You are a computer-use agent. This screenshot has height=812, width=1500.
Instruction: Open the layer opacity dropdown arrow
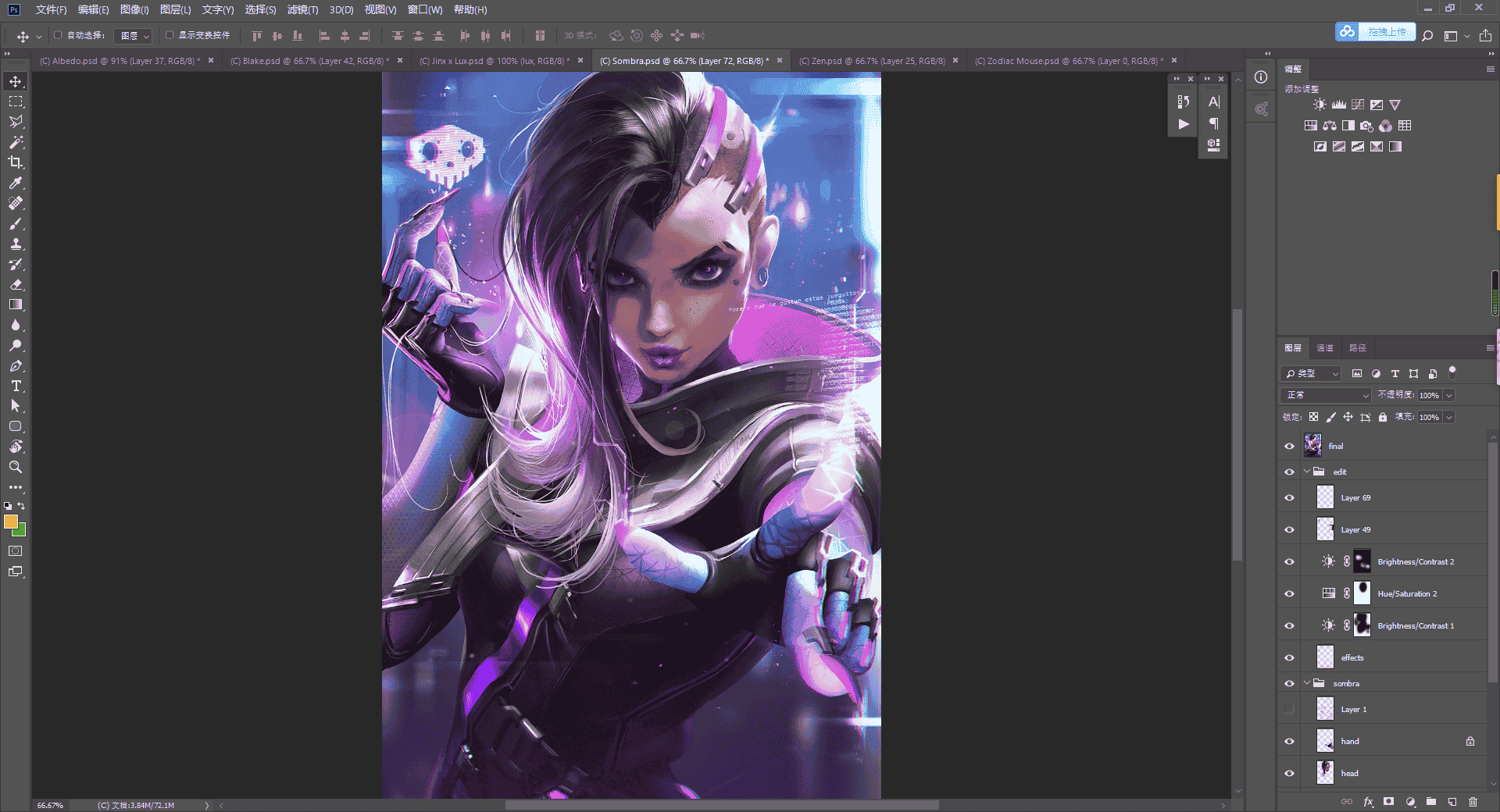[x=1449, y=396]
